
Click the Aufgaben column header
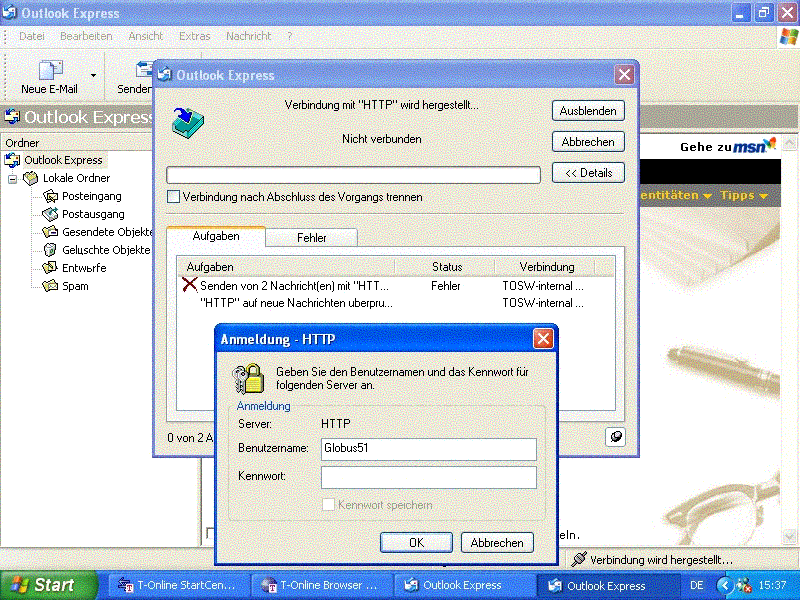[286, 267]
